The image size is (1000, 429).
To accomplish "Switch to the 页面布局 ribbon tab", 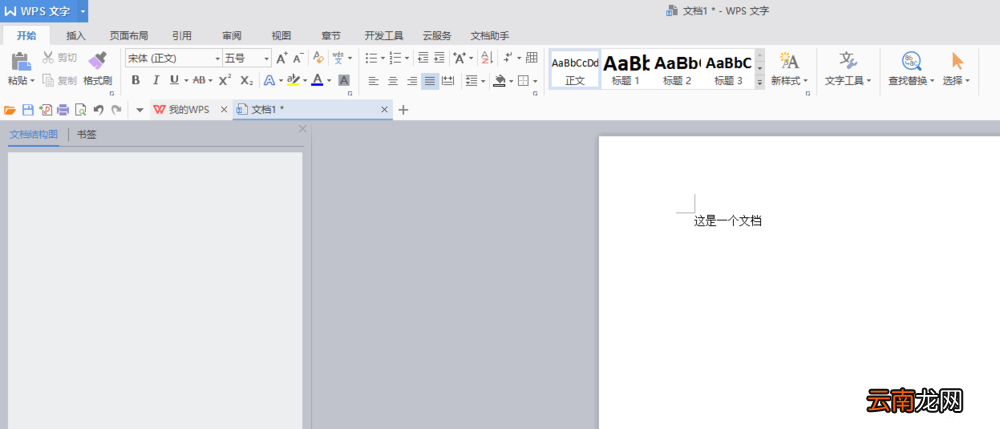I will 129,36.
